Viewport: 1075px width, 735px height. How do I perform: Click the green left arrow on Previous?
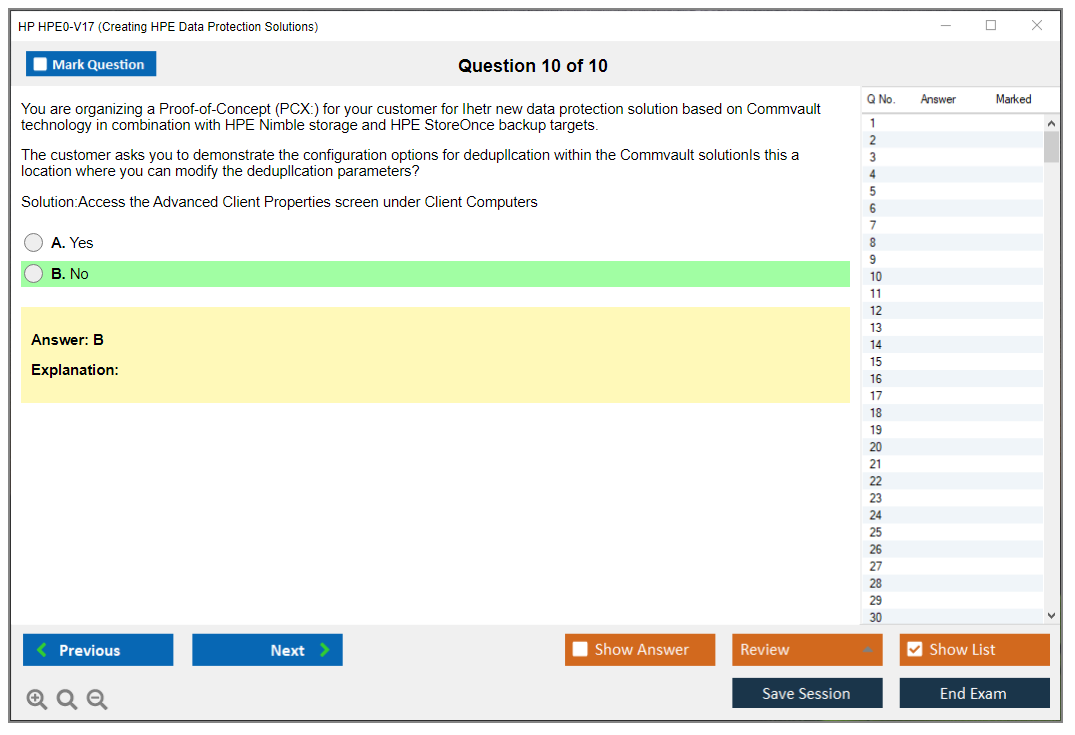(x=42, y=650)
